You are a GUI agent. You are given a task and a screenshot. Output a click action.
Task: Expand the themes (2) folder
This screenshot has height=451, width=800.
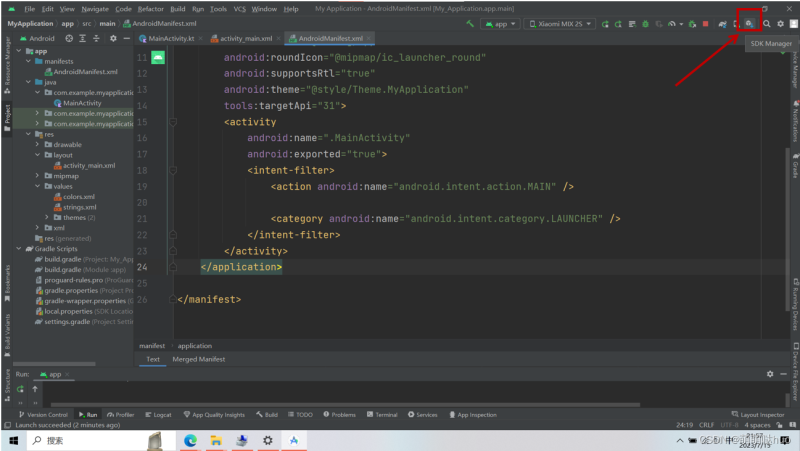pyautogui.click(x=47, y=217)
